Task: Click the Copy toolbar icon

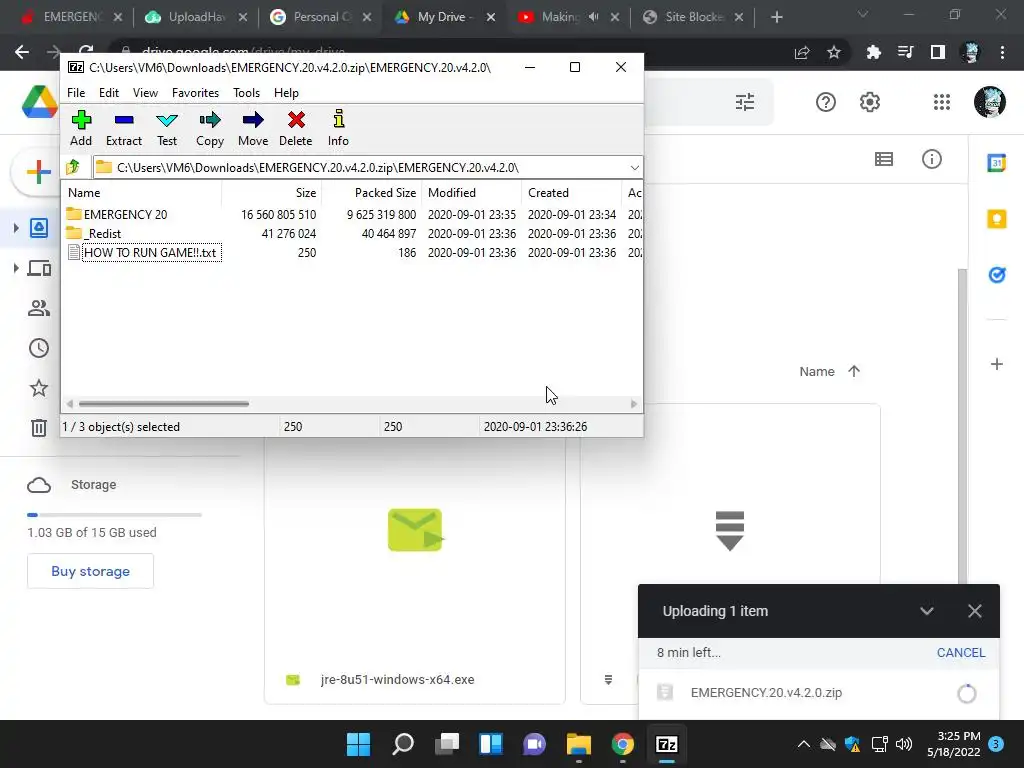Action: tap(210, 129)
